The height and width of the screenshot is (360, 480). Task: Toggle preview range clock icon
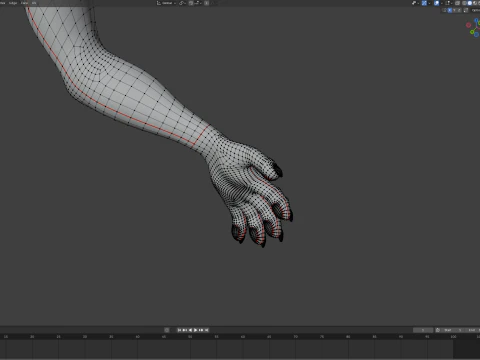click(x=438, y=330)
